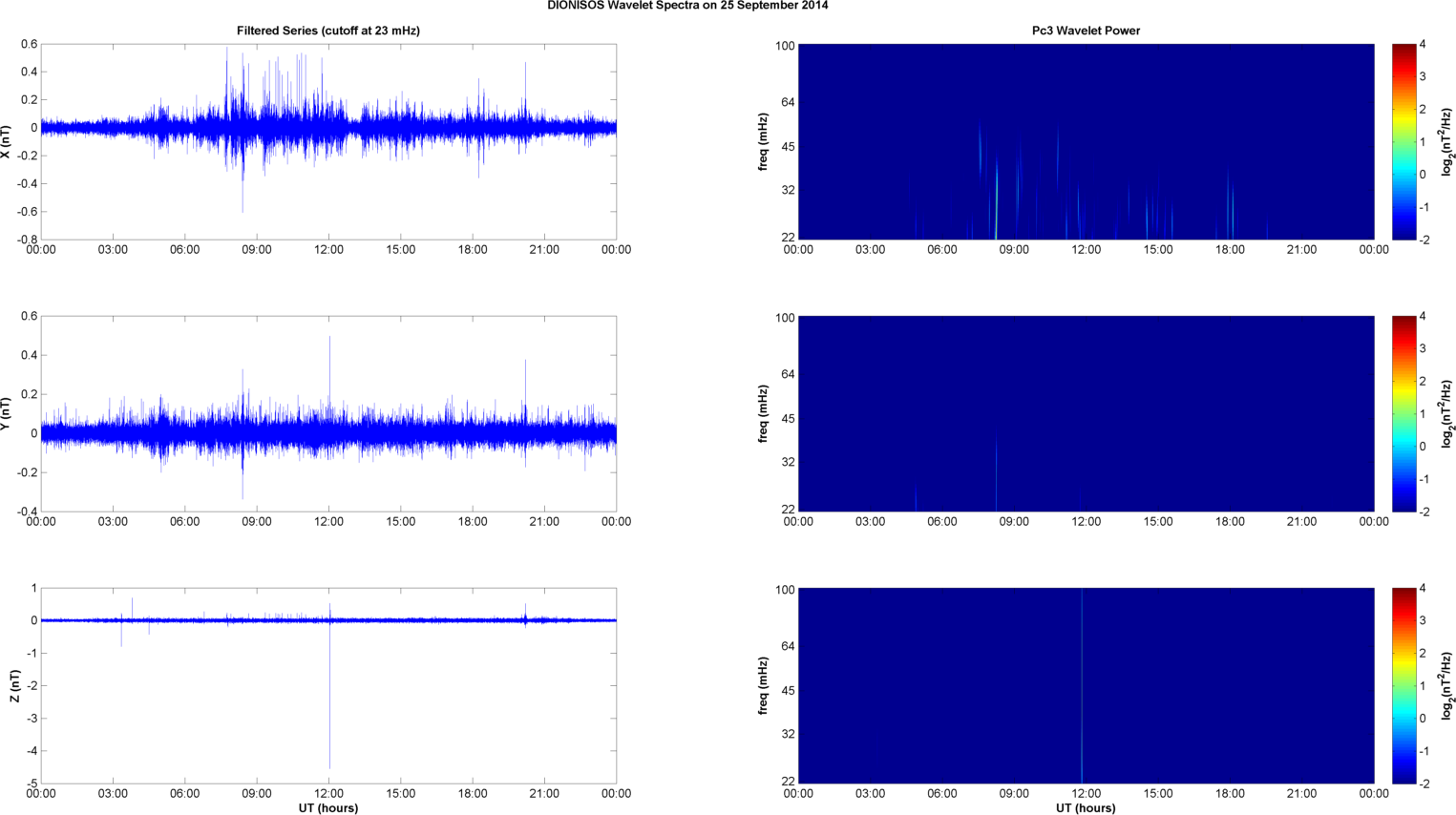The width and height of the screenshot is (1456, 815).
Task: Click the -2 tick on bottom colorbar
Action: click(1423, 784)
